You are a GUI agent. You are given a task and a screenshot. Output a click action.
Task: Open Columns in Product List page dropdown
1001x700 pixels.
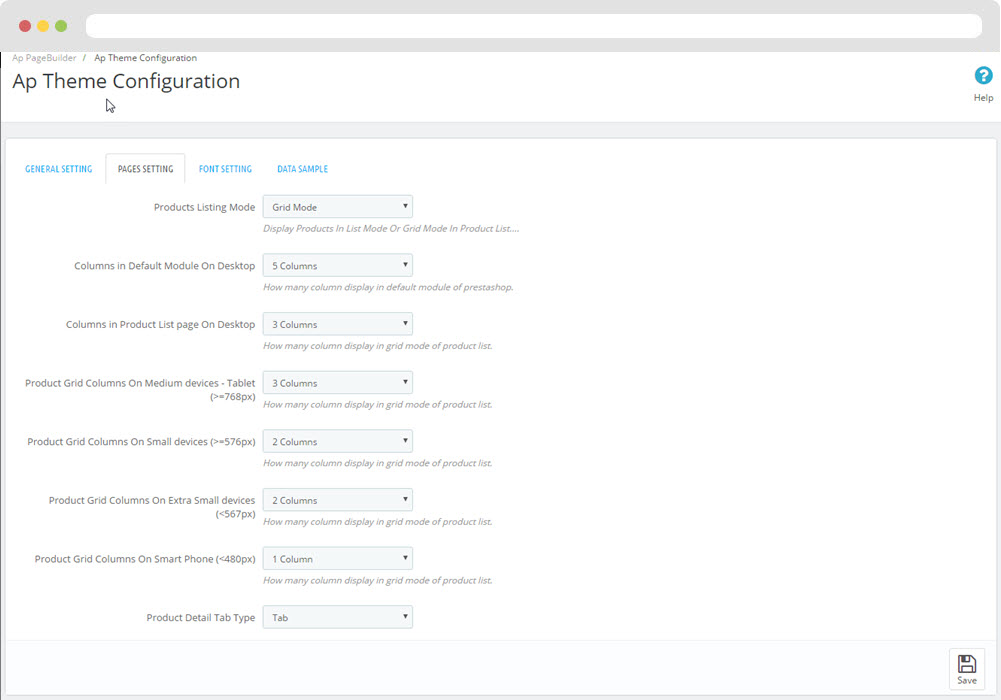tap(337, 325)
